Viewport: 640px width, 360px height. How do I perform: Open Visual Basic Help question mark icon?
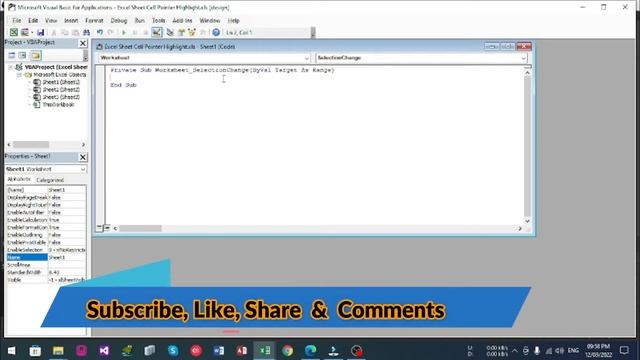[x=216, y=32]
